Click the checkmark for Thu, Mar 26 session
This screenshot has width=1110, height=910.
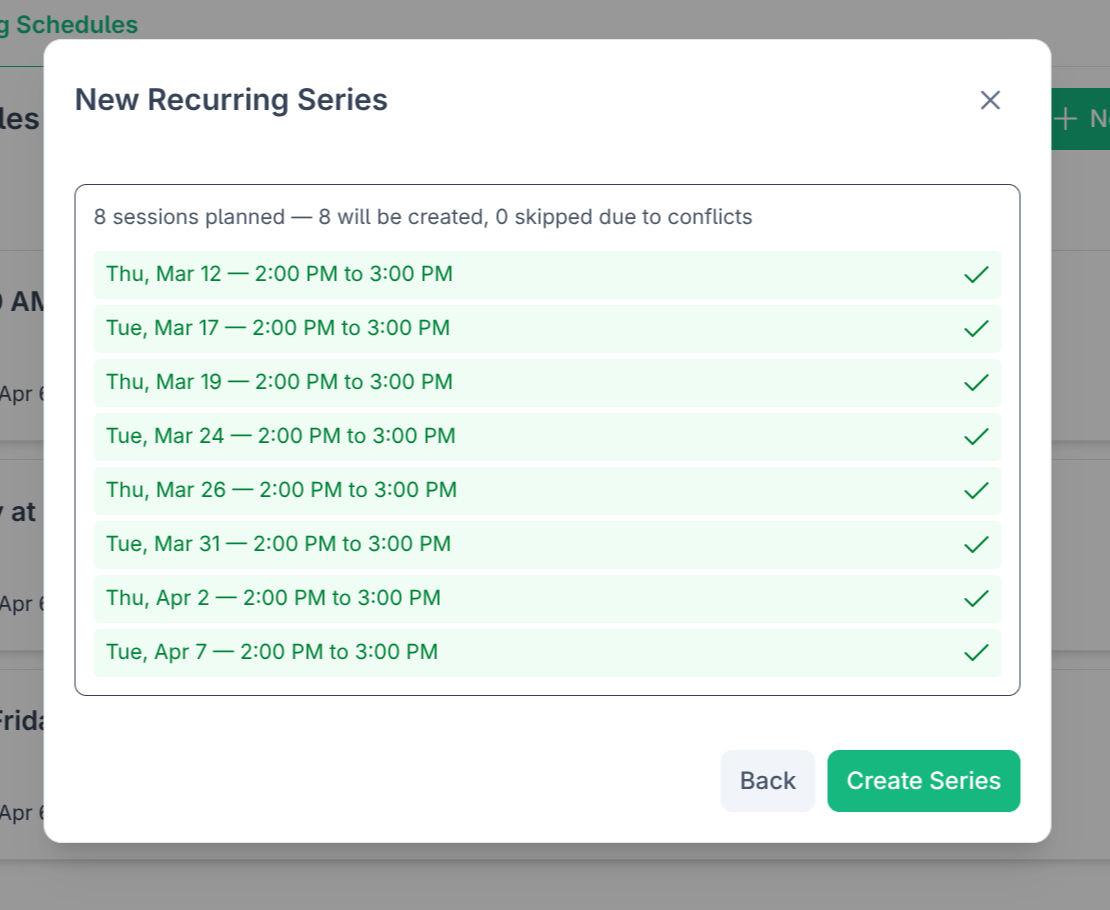(976, 490)
